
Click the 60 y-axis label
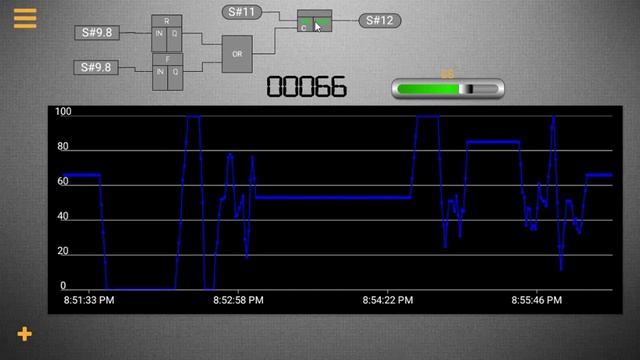(x=63, y=181)
